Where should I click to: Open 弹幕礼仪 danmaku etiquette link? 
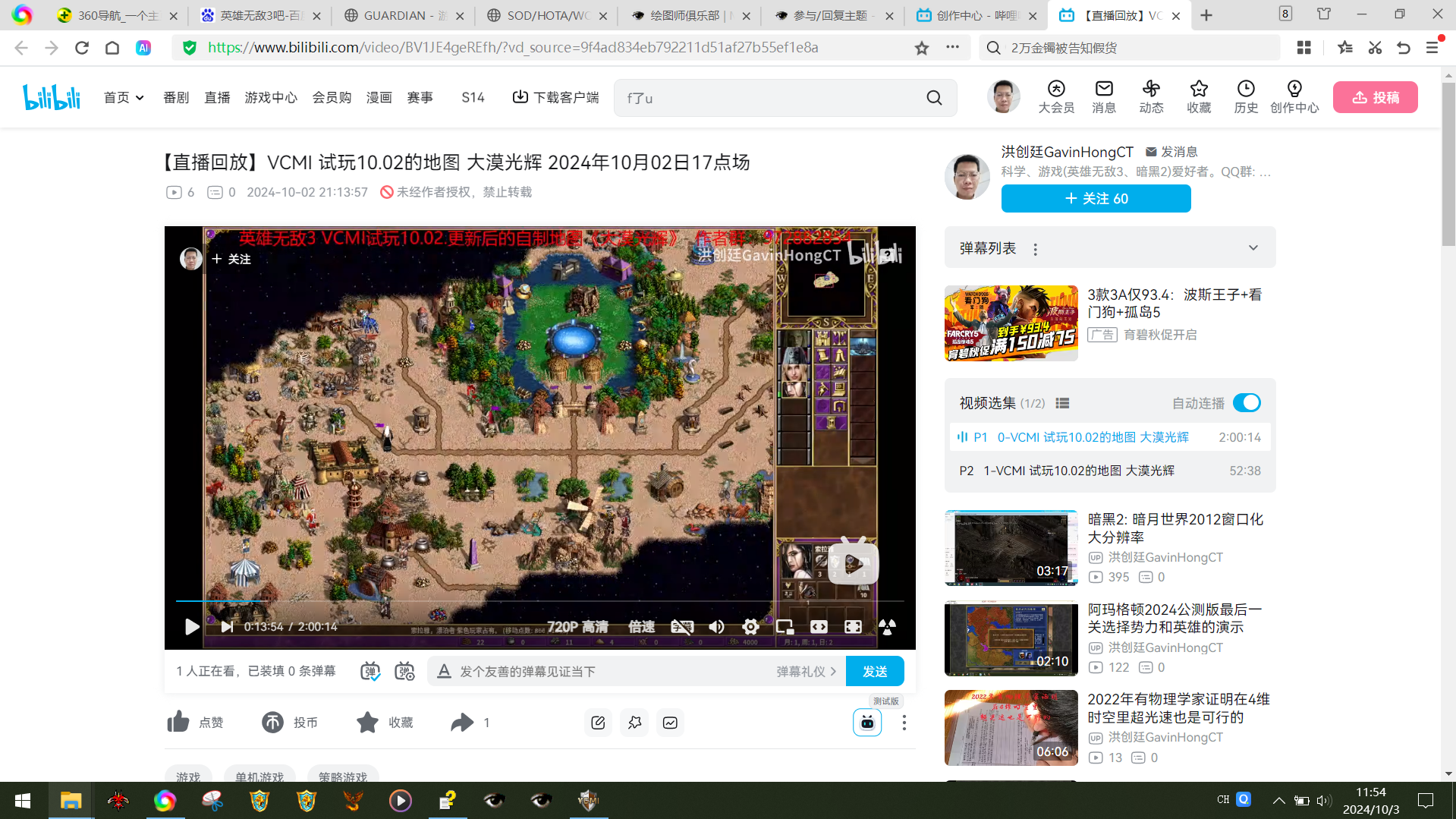806,672
